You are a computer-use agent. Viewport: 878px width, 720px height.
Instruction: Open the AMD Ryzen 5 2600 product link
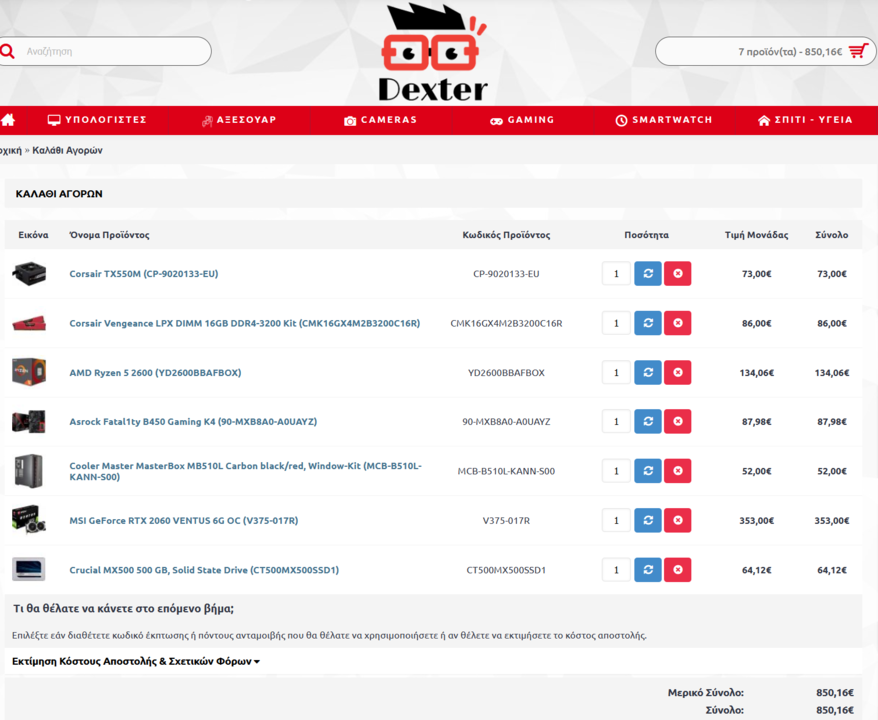click(155, 372)
